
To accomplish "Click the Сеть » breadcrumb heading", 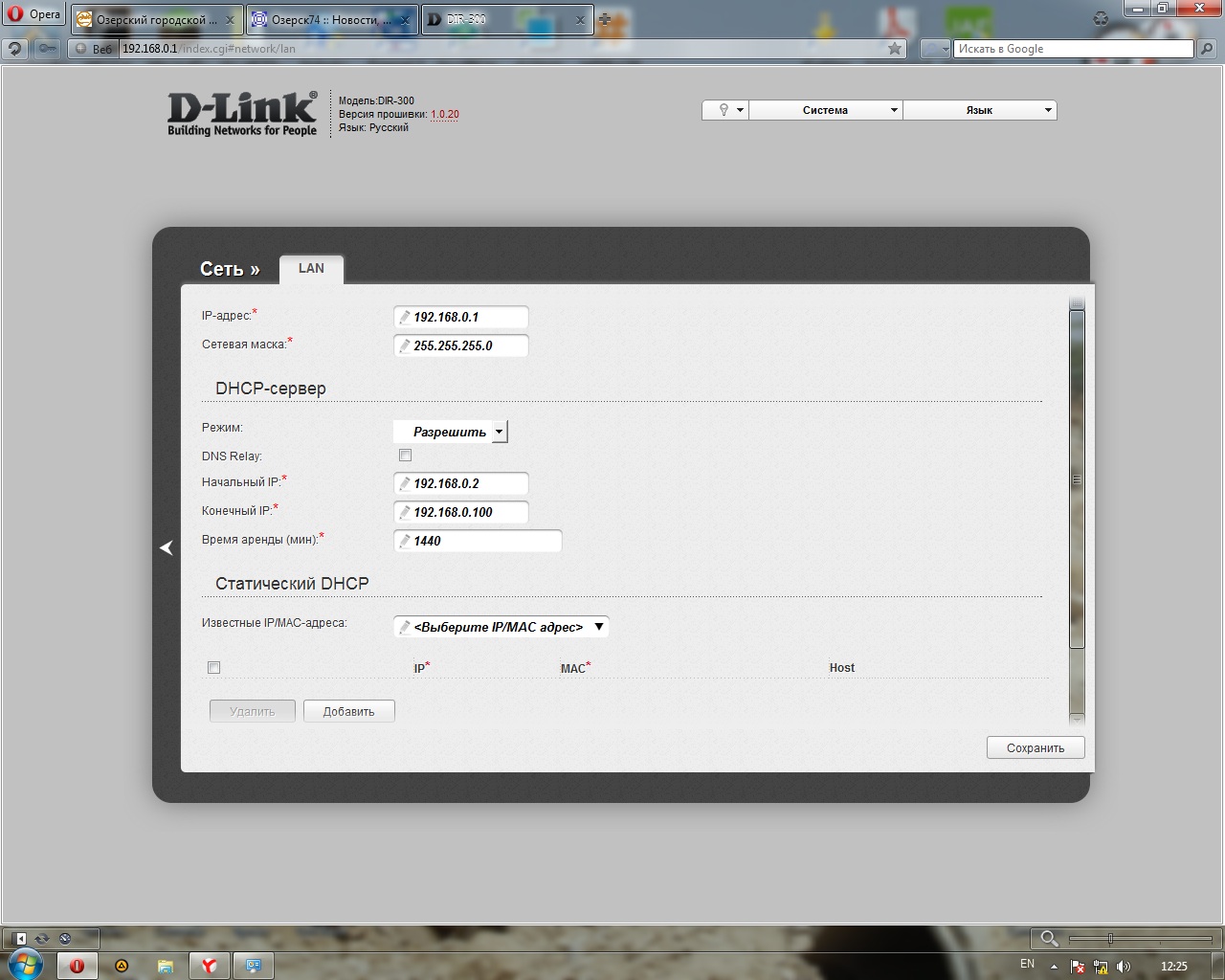I will (x=230, y=269).
